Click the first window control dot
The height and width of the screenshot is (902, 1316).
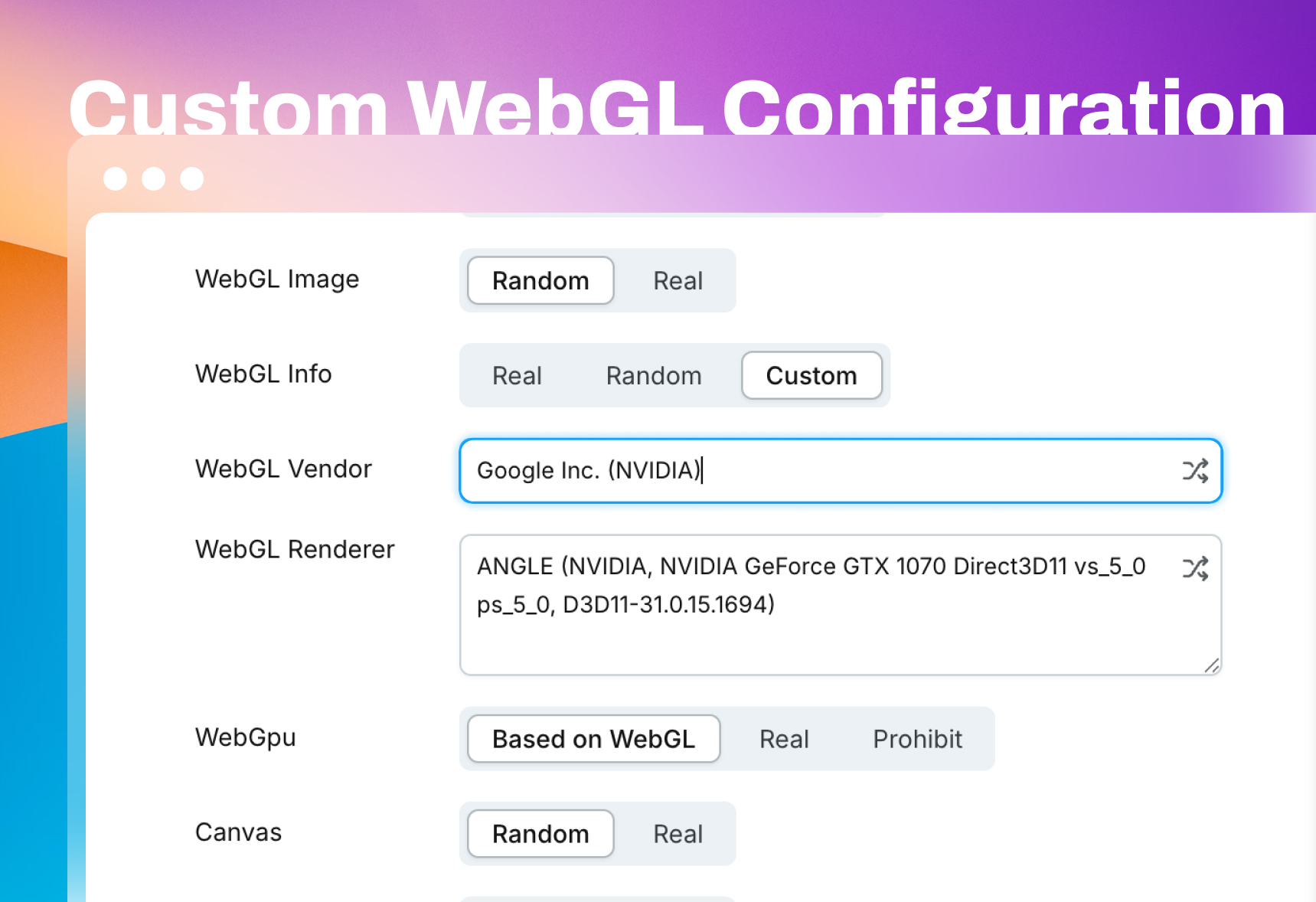point(116,178)
